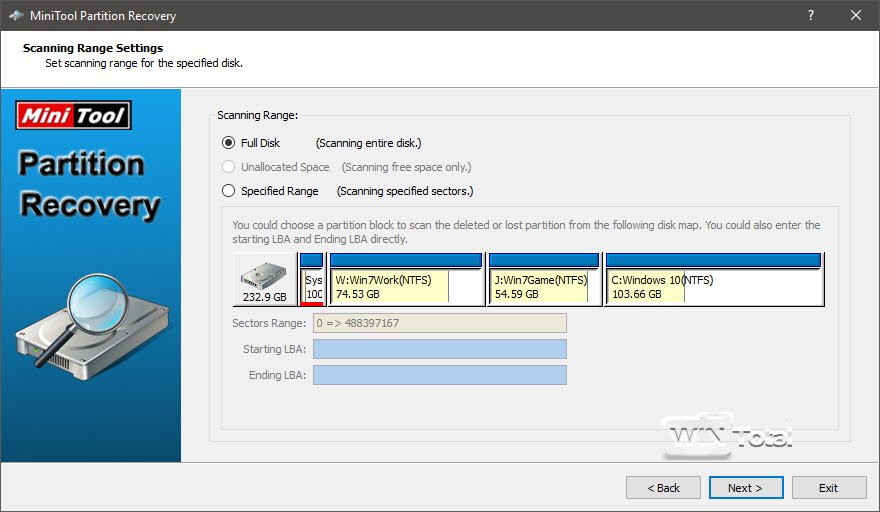Choose the Specified Range radio button
The height and width of the screenshot is (512, 880).
(x=228, y=191)
